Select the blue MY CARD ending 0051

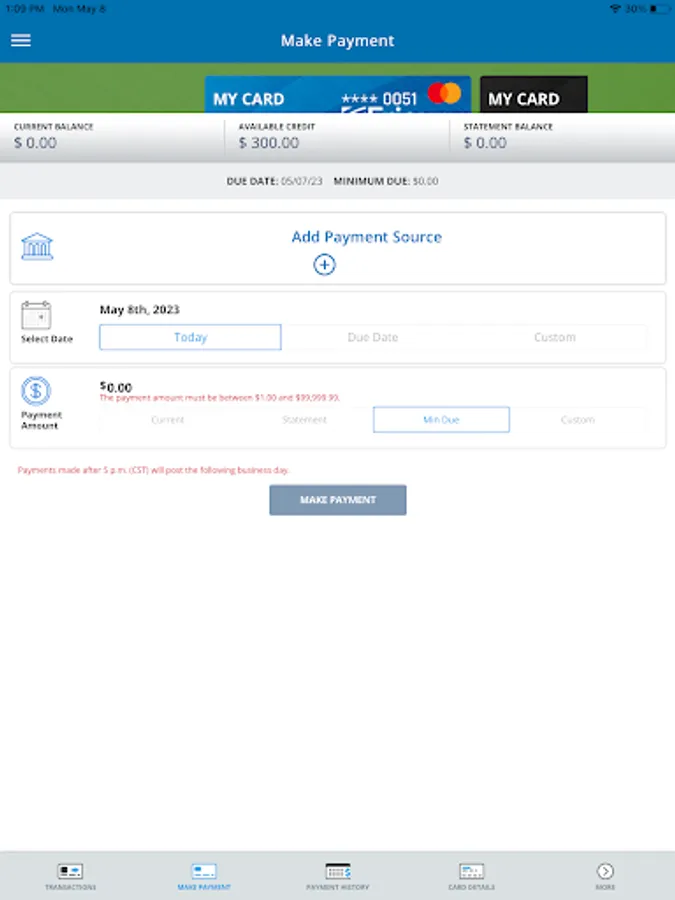click(x=338, y=94)
